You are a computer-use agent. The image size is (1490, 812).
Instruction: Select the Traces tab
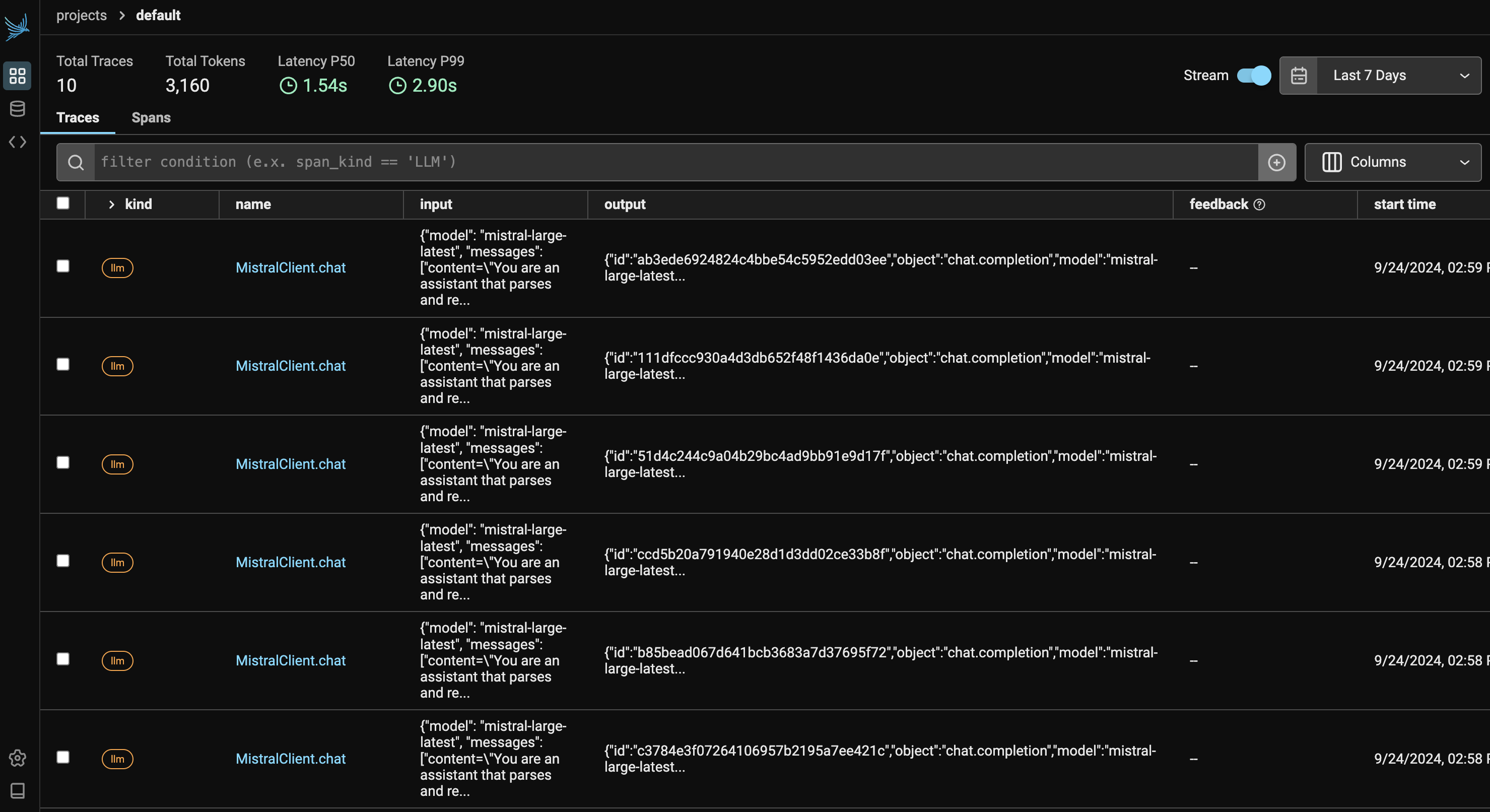point(78,117)
